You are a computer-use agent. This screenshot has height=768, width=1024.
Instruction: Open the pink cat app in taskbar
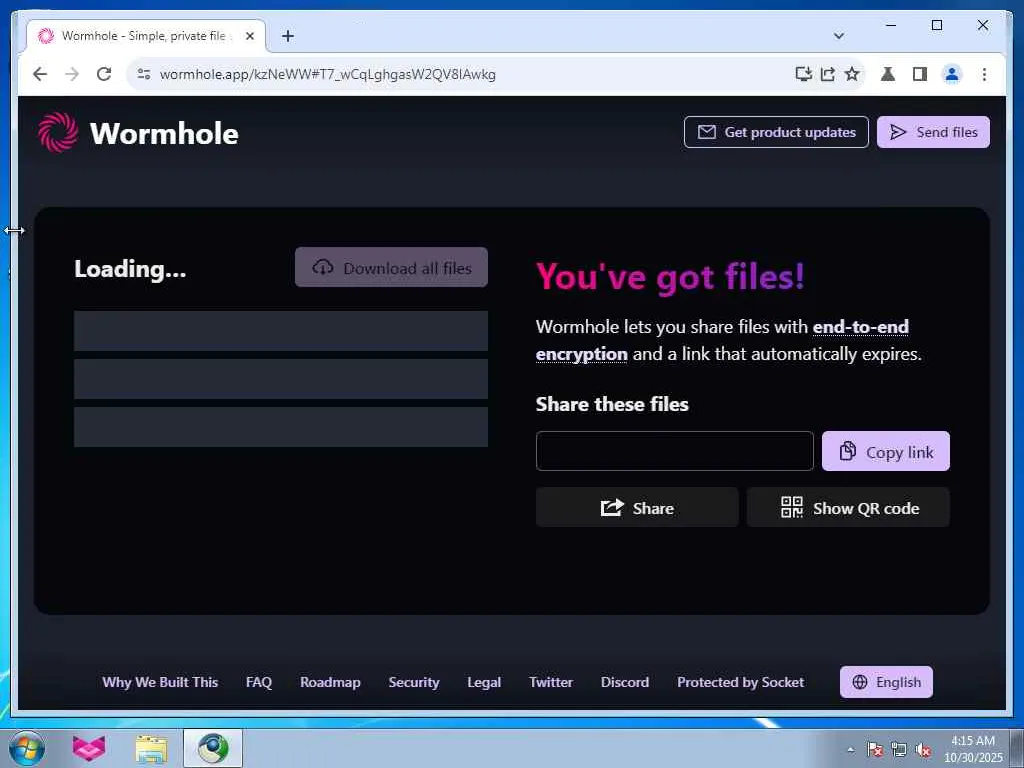89,748
